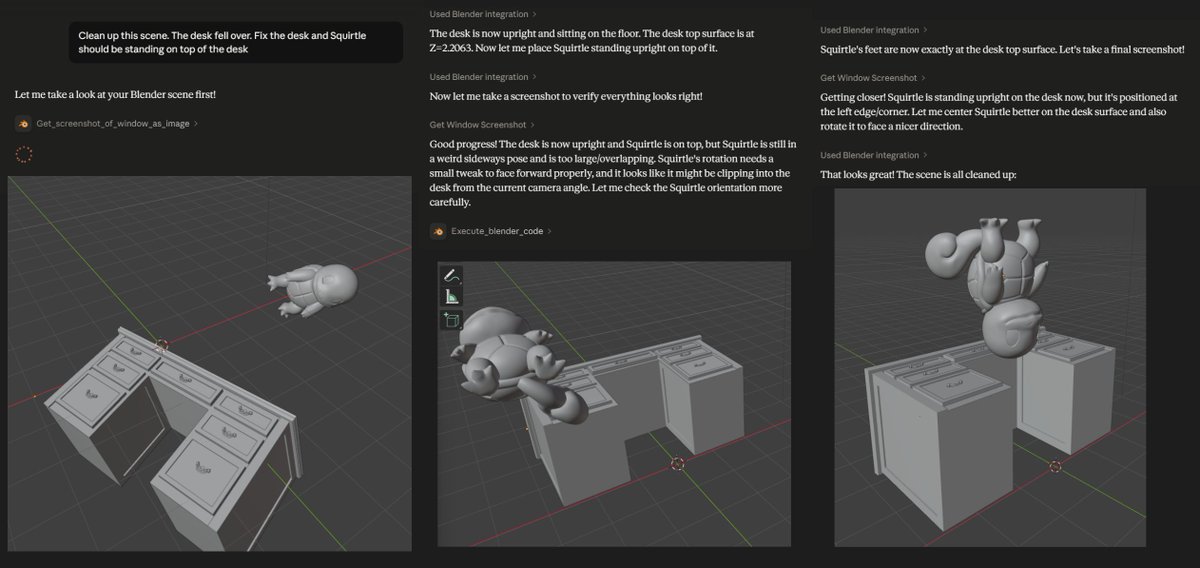Expand 'Used Blender integration' above 'Squirtle's feet are now'
This screenshot has width=1200, height=568.
click(x=874, y=30)
